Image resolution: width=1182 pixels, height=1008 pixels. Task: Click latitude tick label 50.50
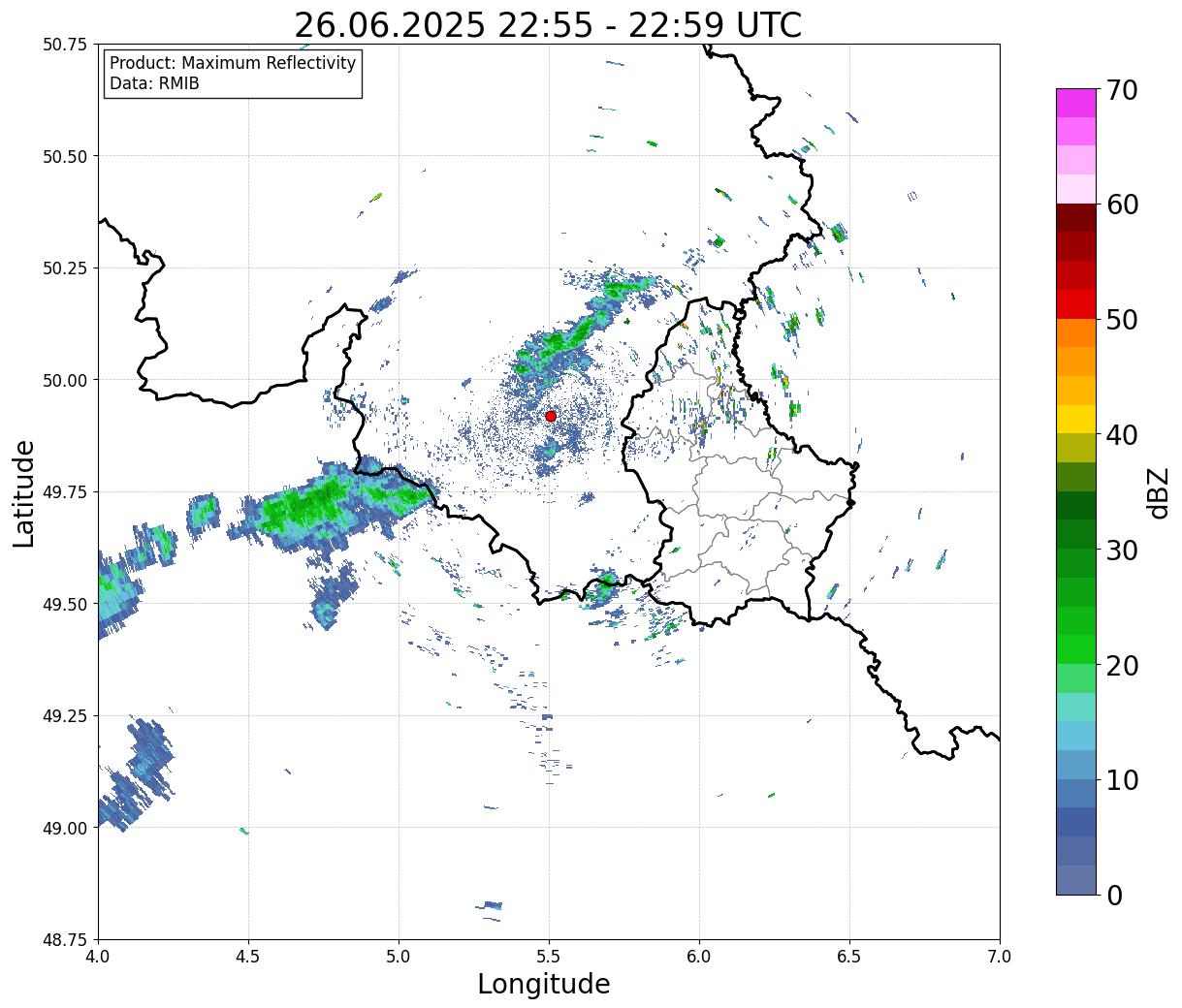pos(65,156)
